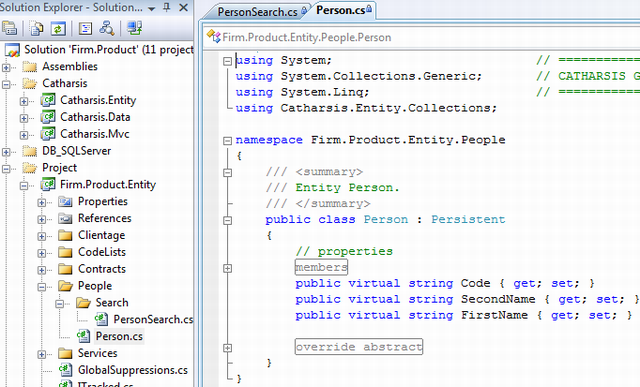The width and height of the screenshot is (640, 387).
Task: Click the Catharsis.Data C# project icon
Action: [48, 117]
